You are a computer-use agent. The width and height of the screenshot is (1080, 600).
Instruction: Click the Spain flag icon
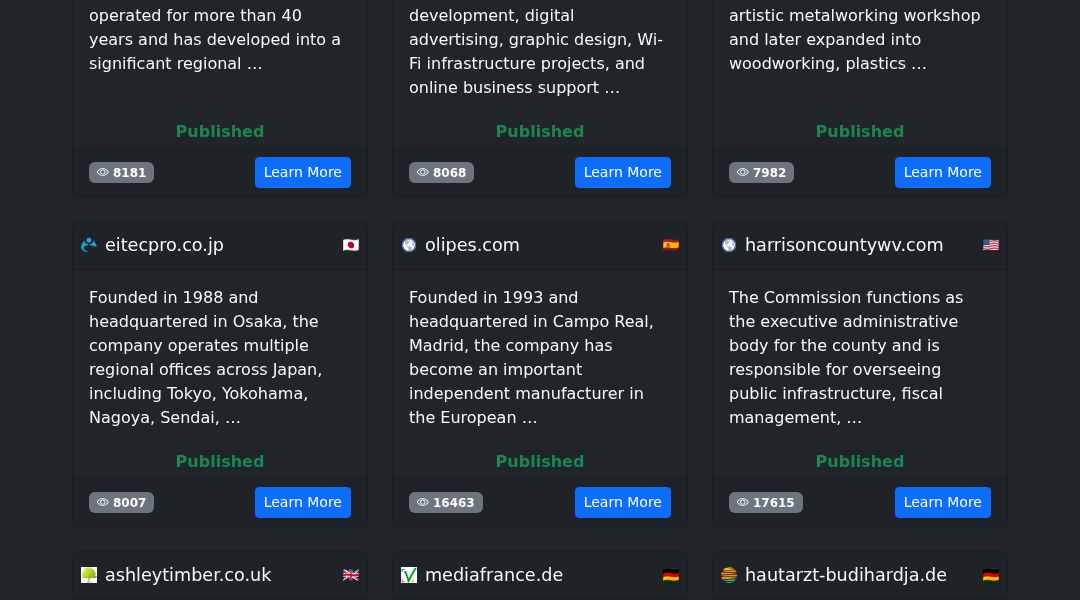(671, 245)
